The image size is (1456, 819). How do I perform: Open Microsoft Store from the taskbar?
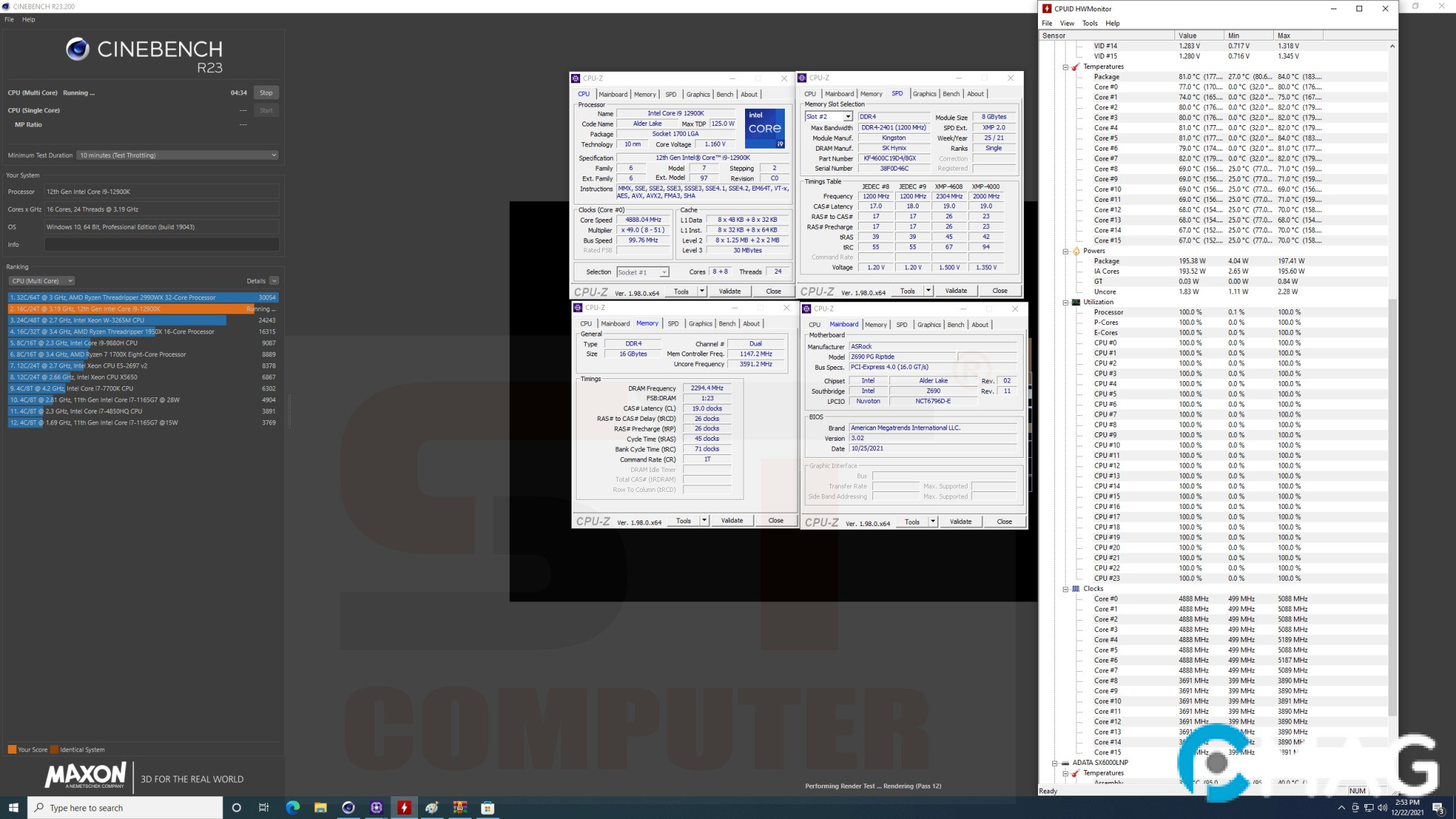488,808
